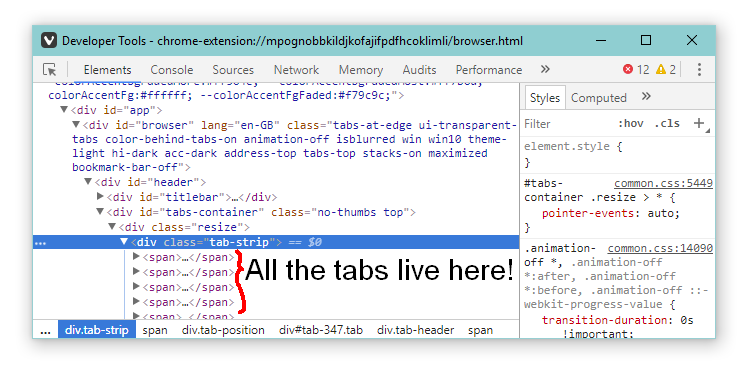The height and width of the screenshot is (378, 750).
Task: Go to the Audits tab
Action: pos(419,70)
